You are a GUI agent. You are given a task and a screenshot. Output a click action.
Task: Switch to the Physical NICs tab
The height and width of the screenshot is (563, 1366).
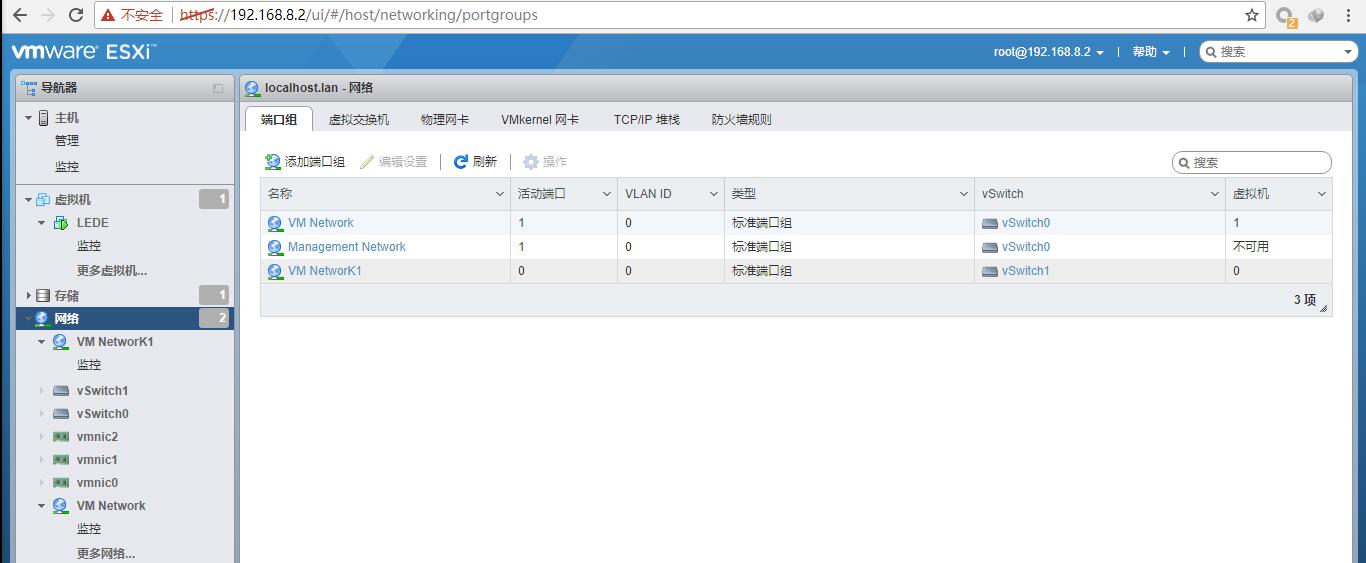445,119
